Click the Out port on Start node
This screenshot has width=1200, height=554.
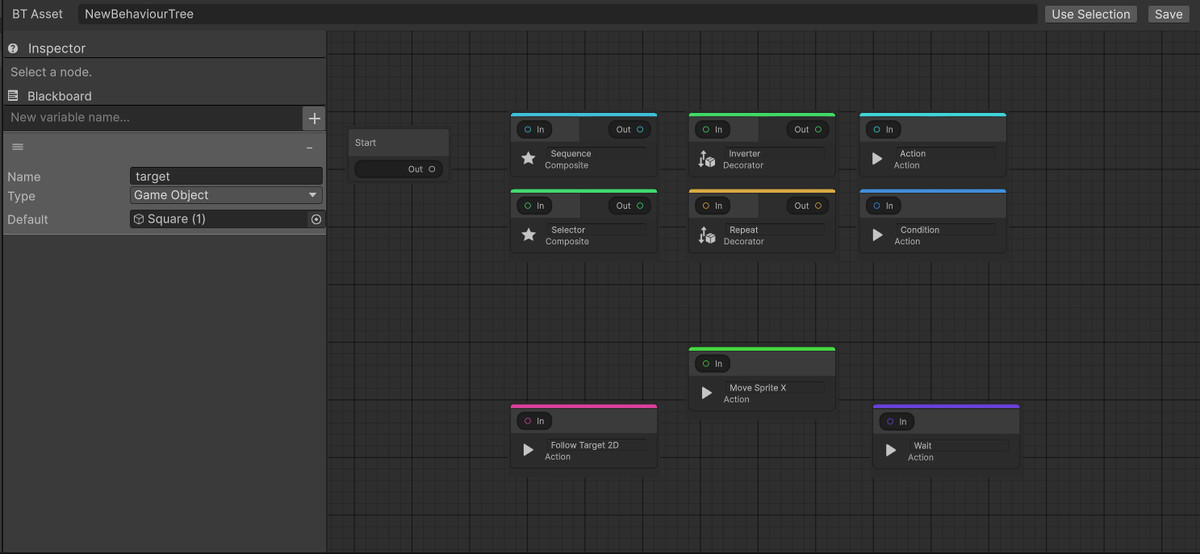(x=432, y=169)
